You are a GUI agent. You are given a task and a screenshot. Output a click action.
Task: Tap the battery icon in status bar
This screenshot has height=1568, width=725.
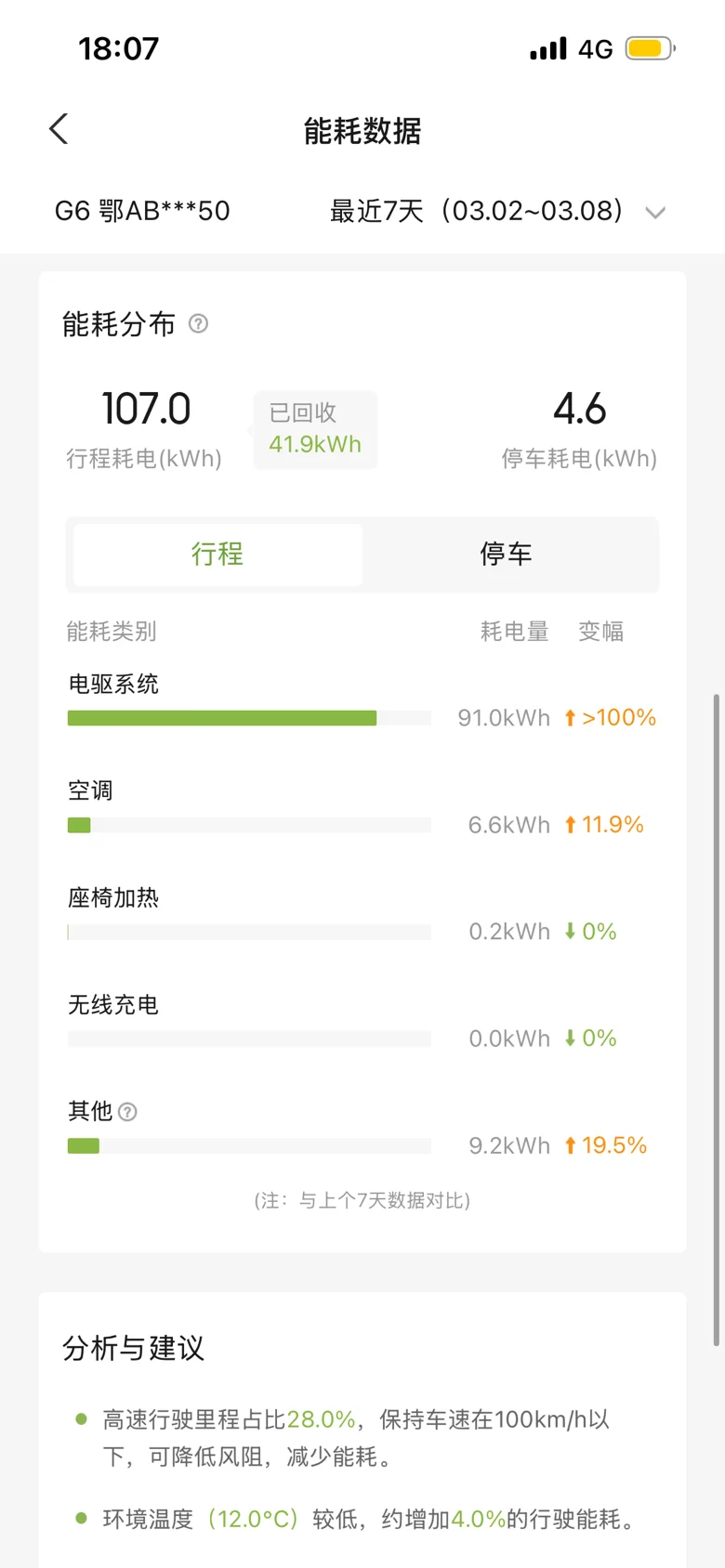click(649, 48)
